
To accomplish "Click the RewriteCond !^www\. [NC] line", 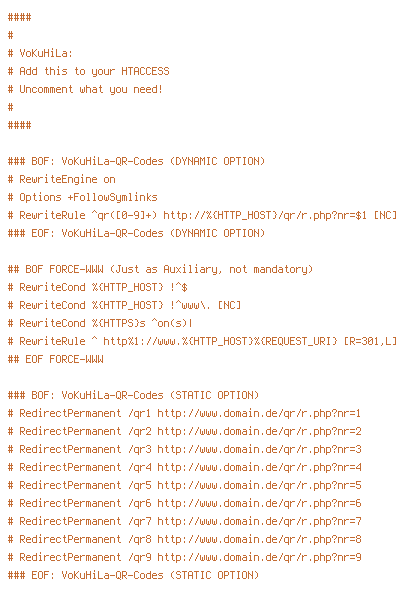I will click(124, 305).
